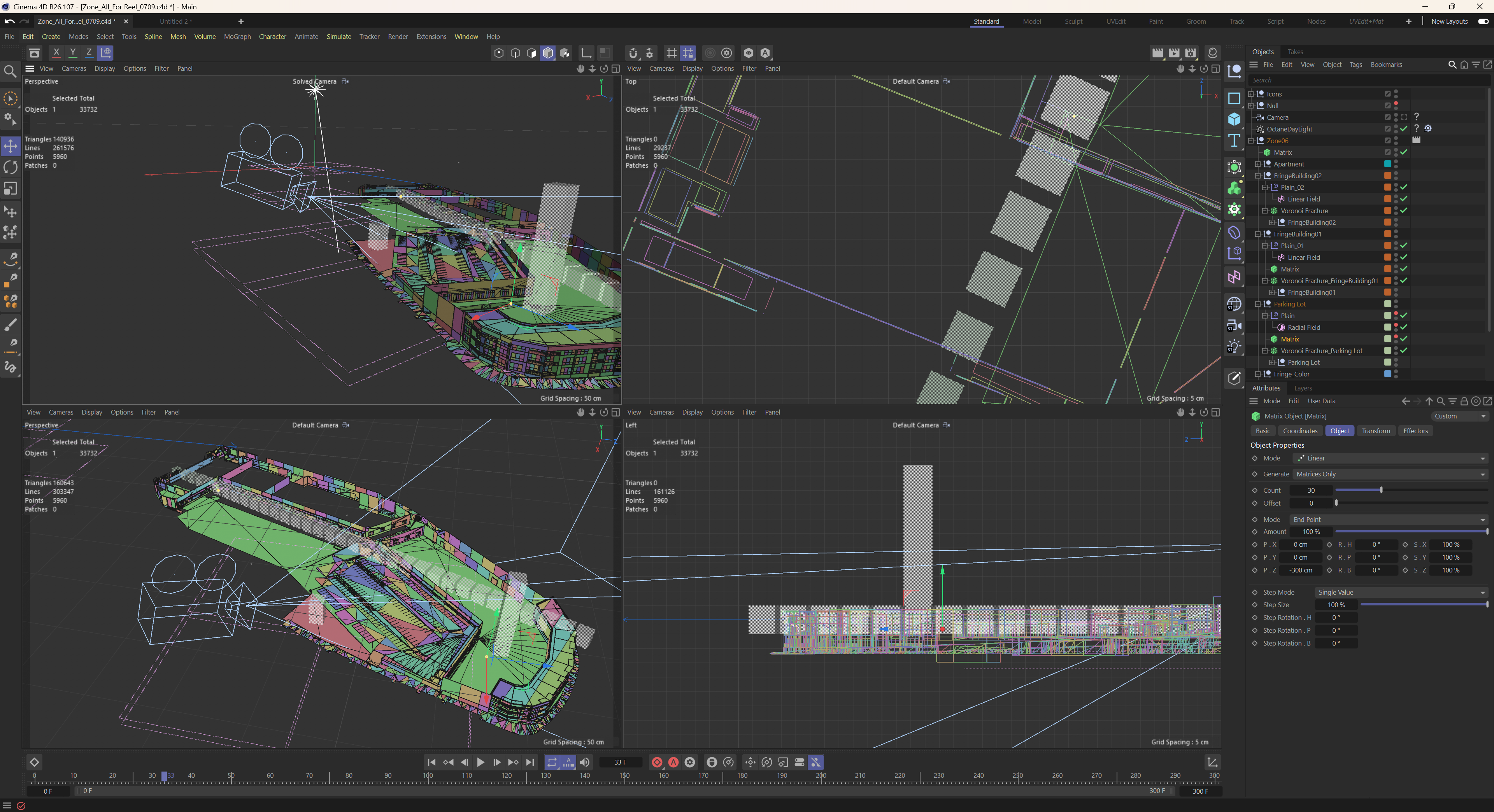Click the search magnifier icon at top left

(x=10, y=71)
